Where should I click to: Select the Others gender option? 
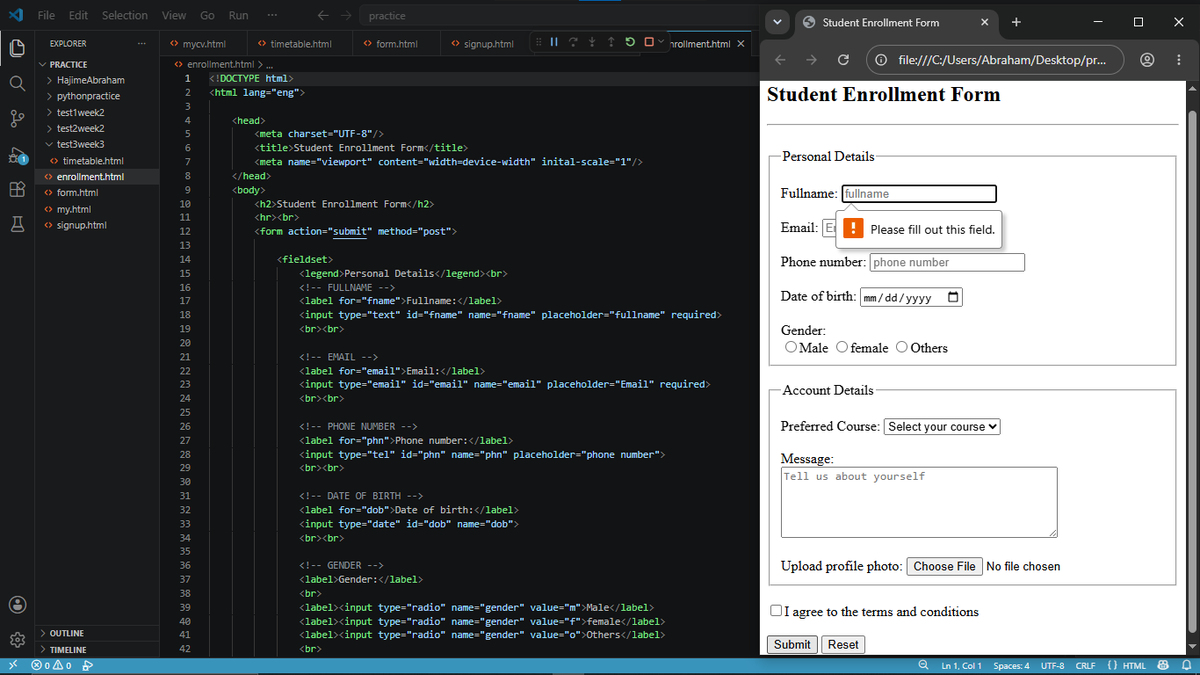(901, 347)
